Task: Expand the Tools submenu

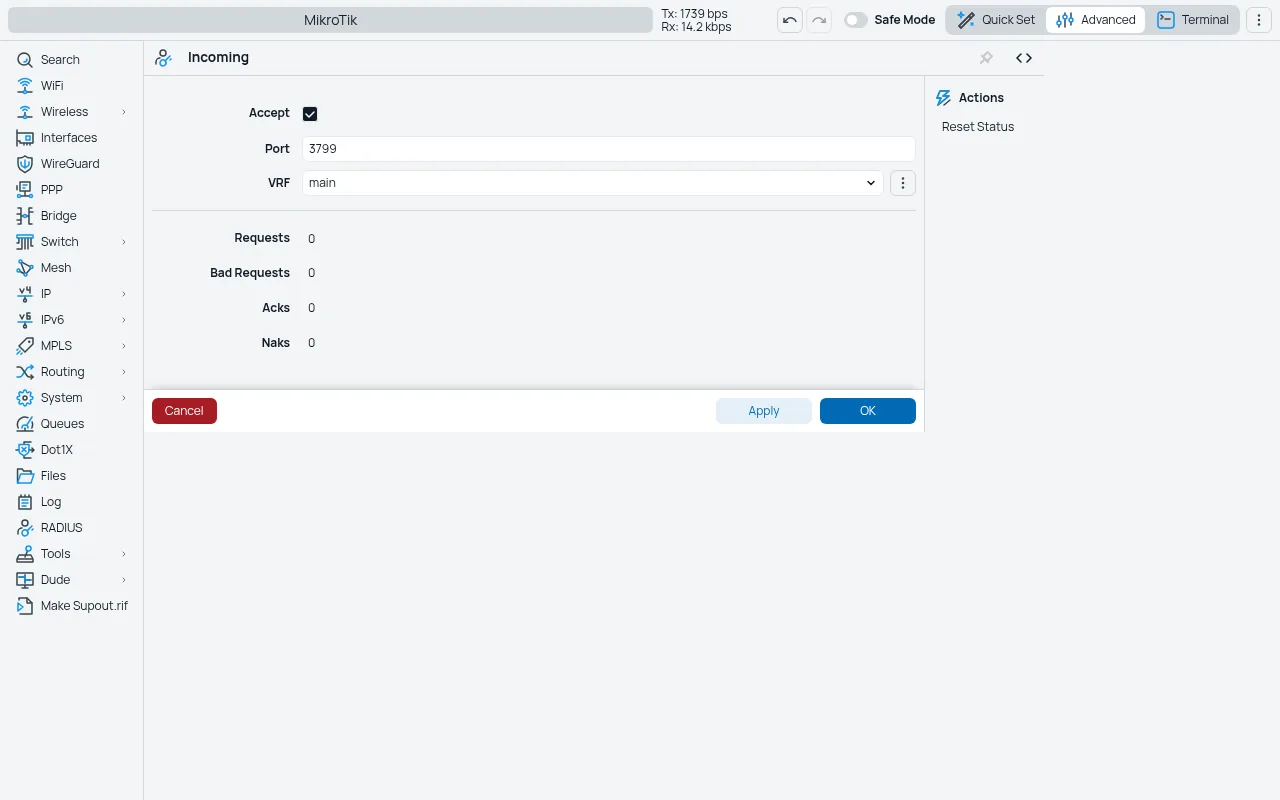Action: pos(124,554)
